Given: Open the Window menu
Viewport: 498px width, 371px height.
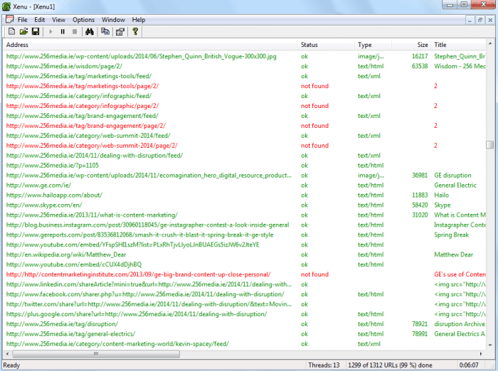Looking at the screenshot, I should (x=113, y=20).
